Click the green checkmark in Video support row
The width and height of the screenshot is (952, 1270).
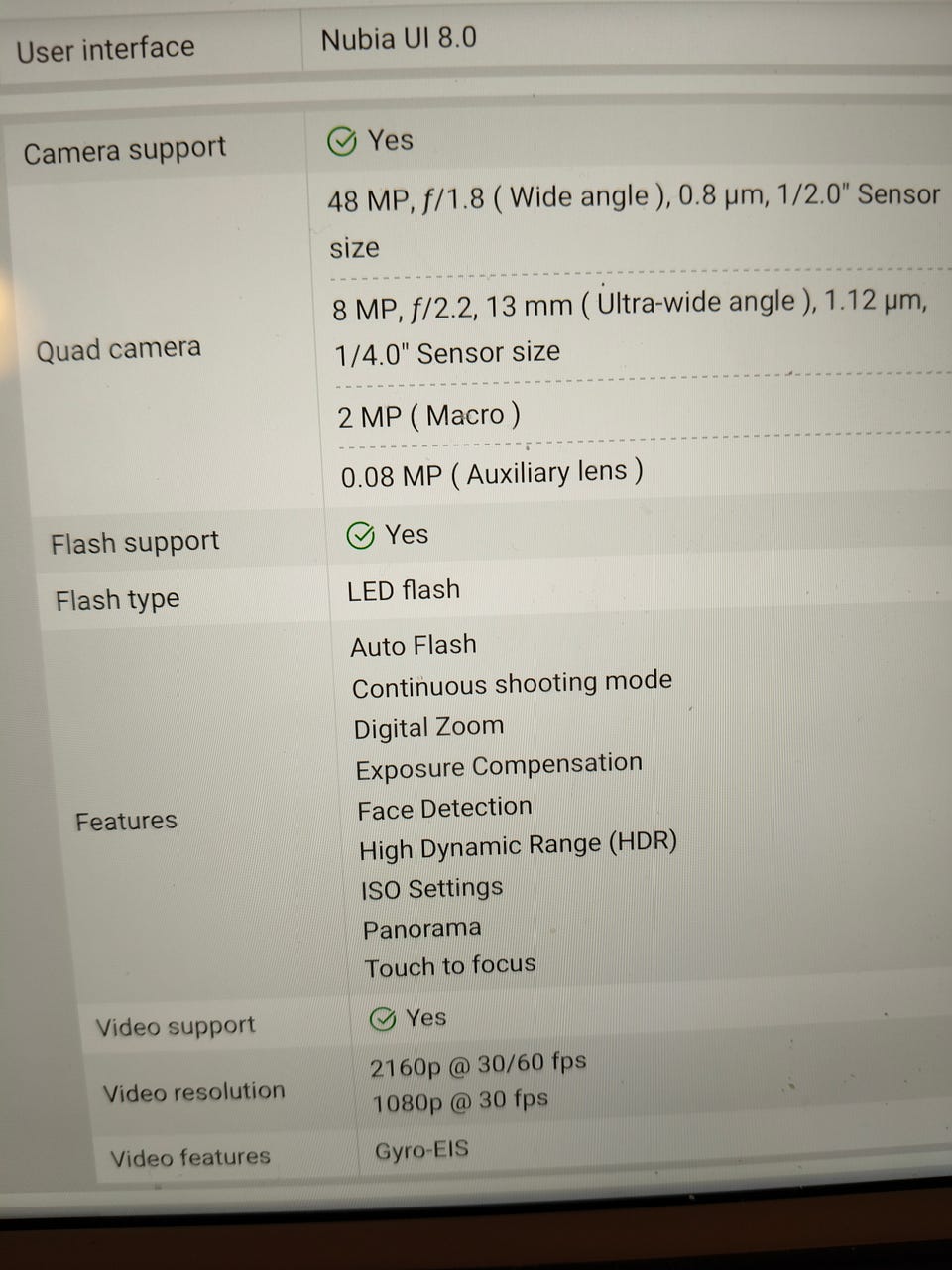(382, 1019)
